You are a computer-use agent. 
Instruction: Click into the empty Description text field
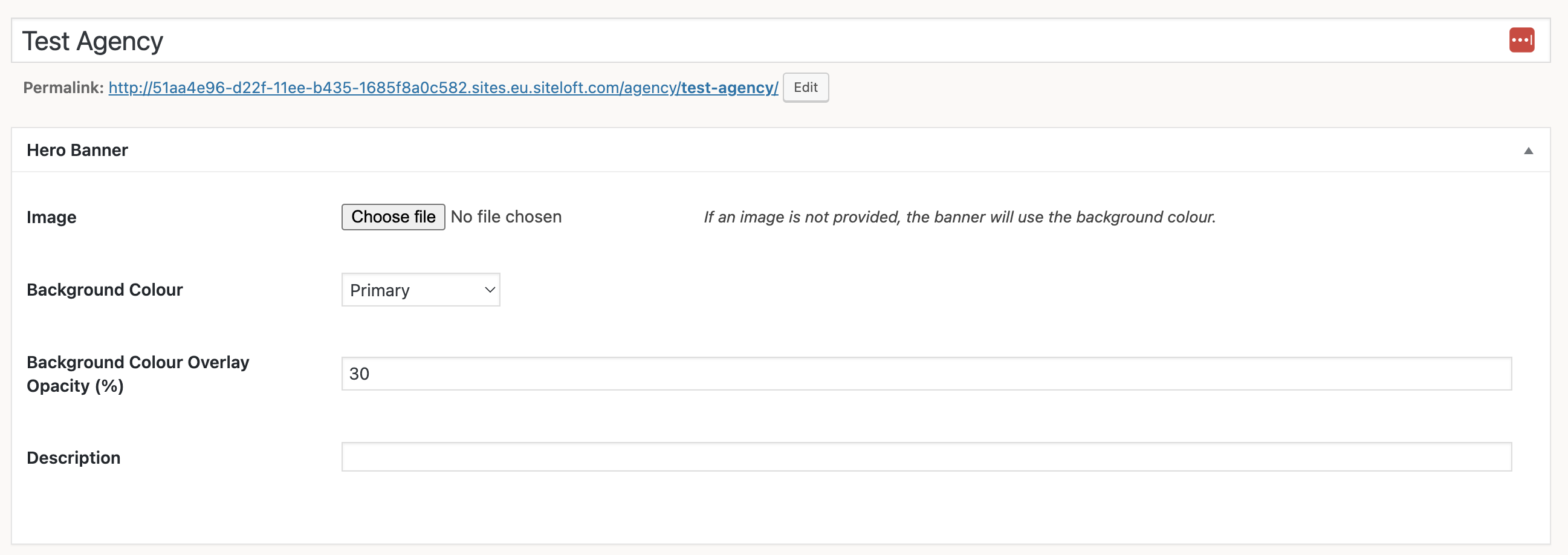click(926, 457)
